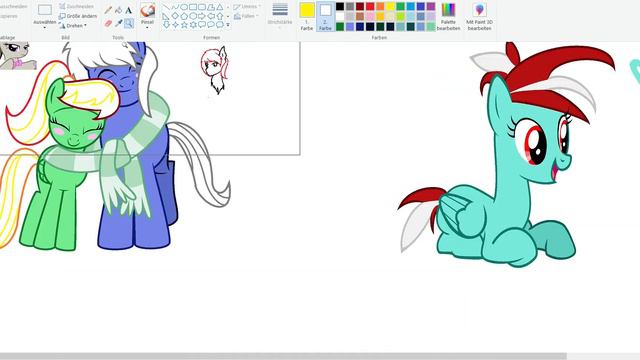The width and height of the screenshot is (640, 360).
Task: Select the Pencil tool
Action: (108, 10)
